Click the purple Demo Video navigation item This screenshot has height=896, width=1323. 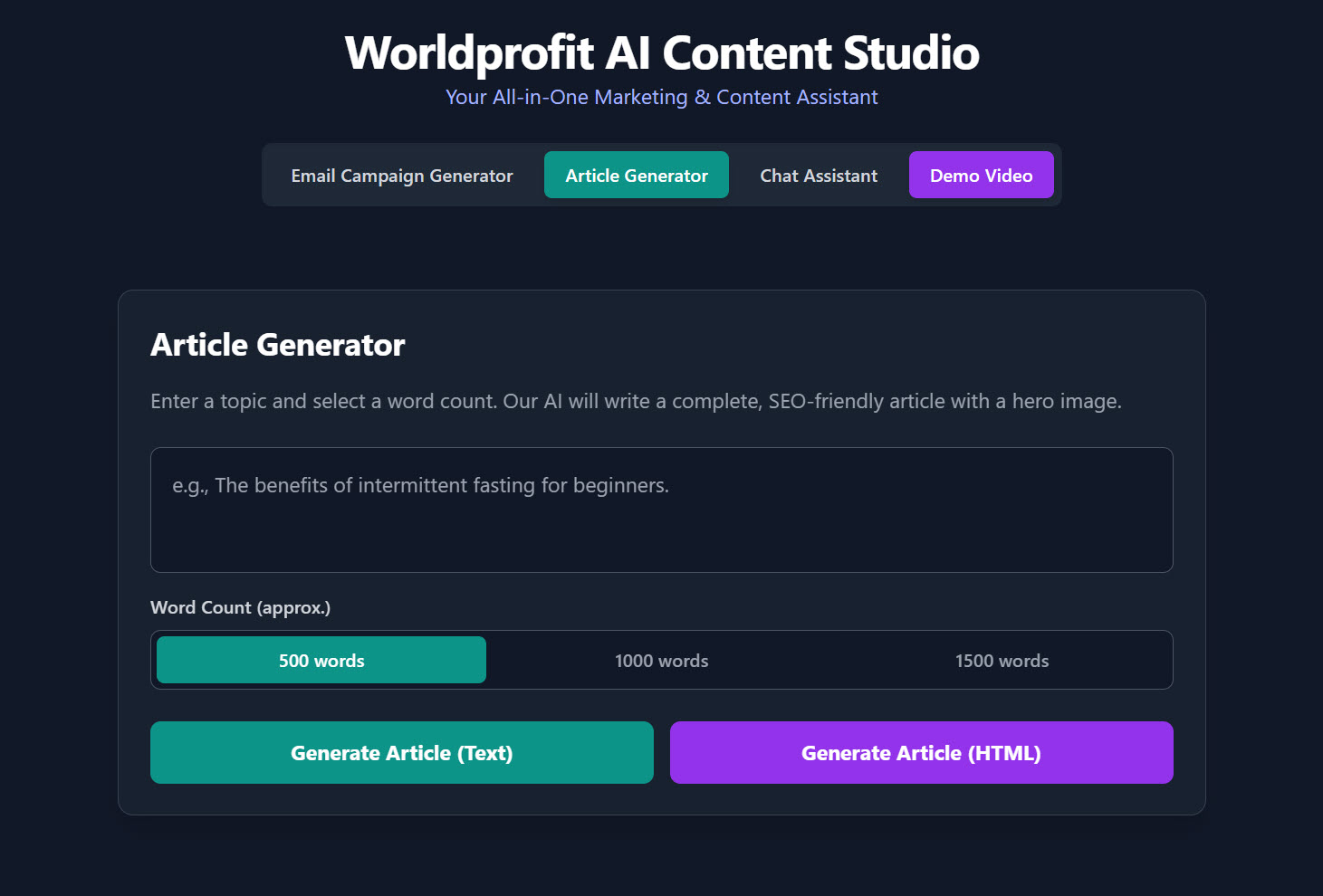[981, 175]
